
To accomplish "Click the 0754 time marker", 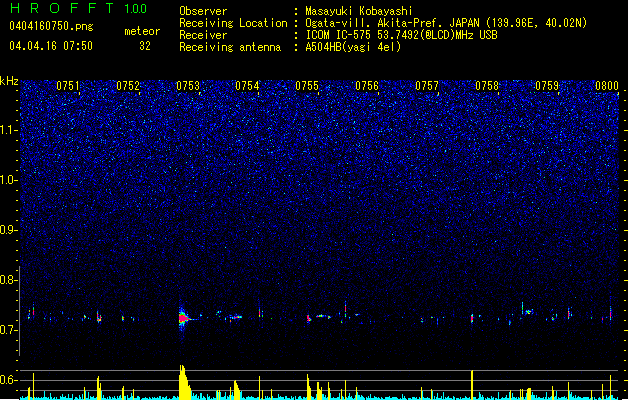I will [247, 86].
